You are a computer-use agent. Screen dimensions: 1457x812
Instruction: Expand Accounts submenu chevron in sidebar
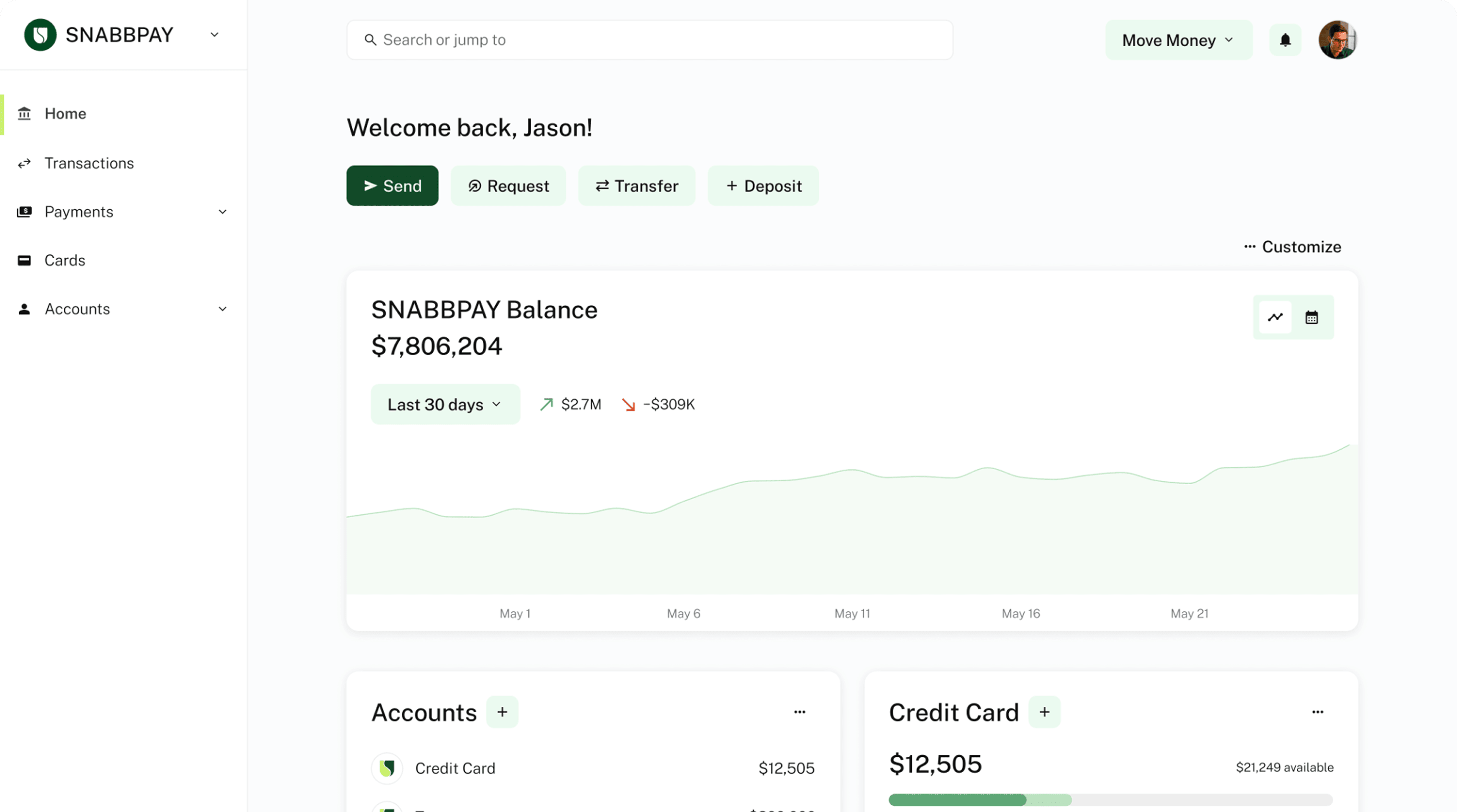coord(222,310)
